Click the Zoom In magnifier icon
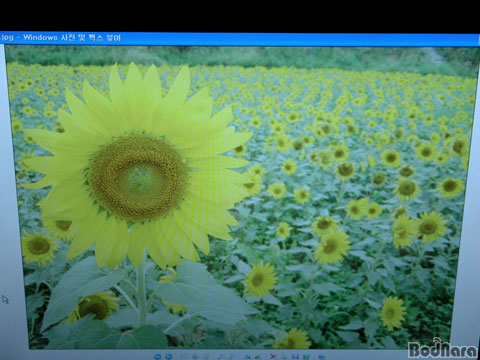The height and width of the screenshot is (360, 480). [221, 356]
